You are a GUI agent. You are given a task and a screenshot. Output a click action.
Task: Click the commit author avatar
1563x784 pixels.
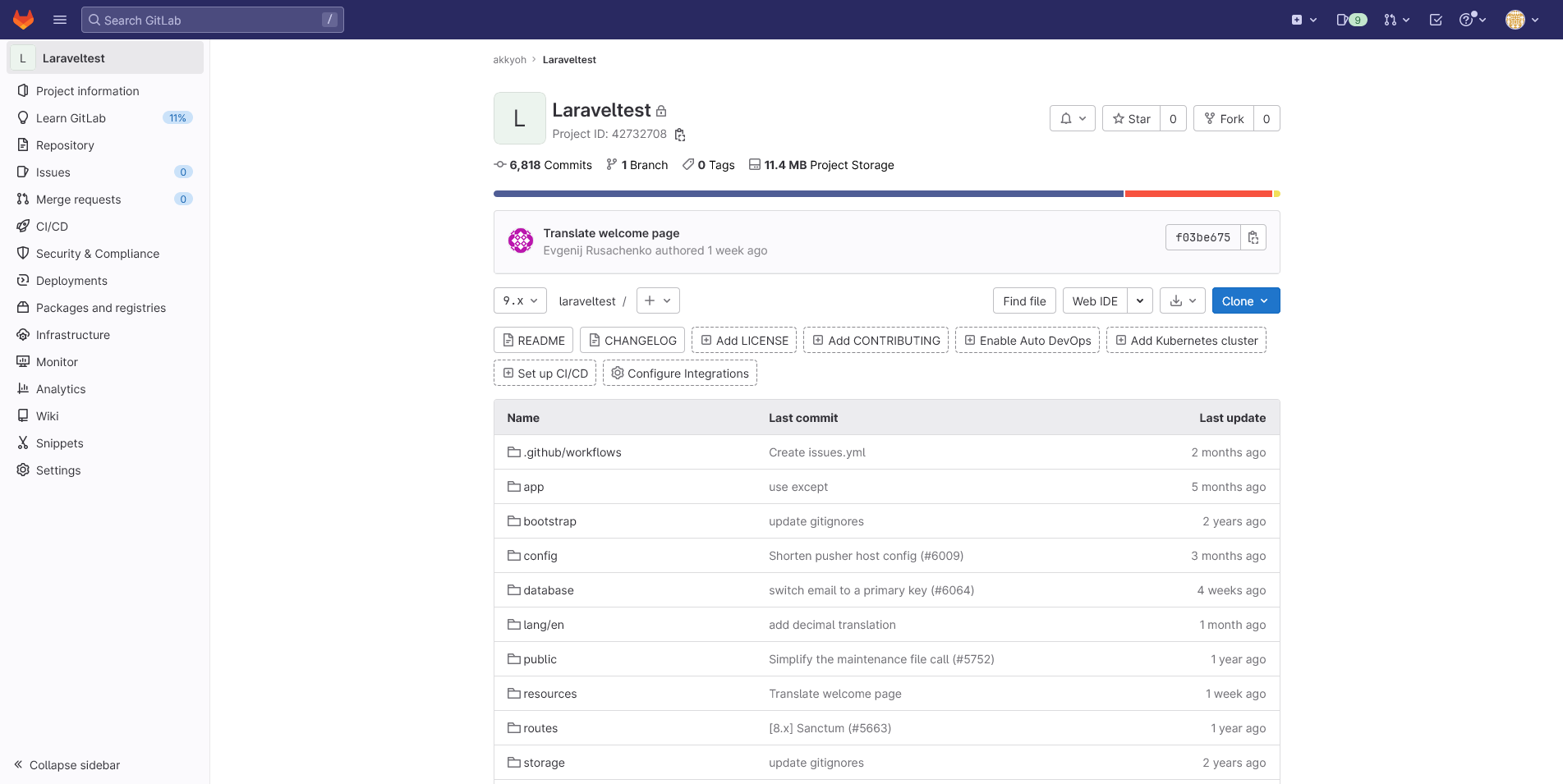[x=521, y=241]
